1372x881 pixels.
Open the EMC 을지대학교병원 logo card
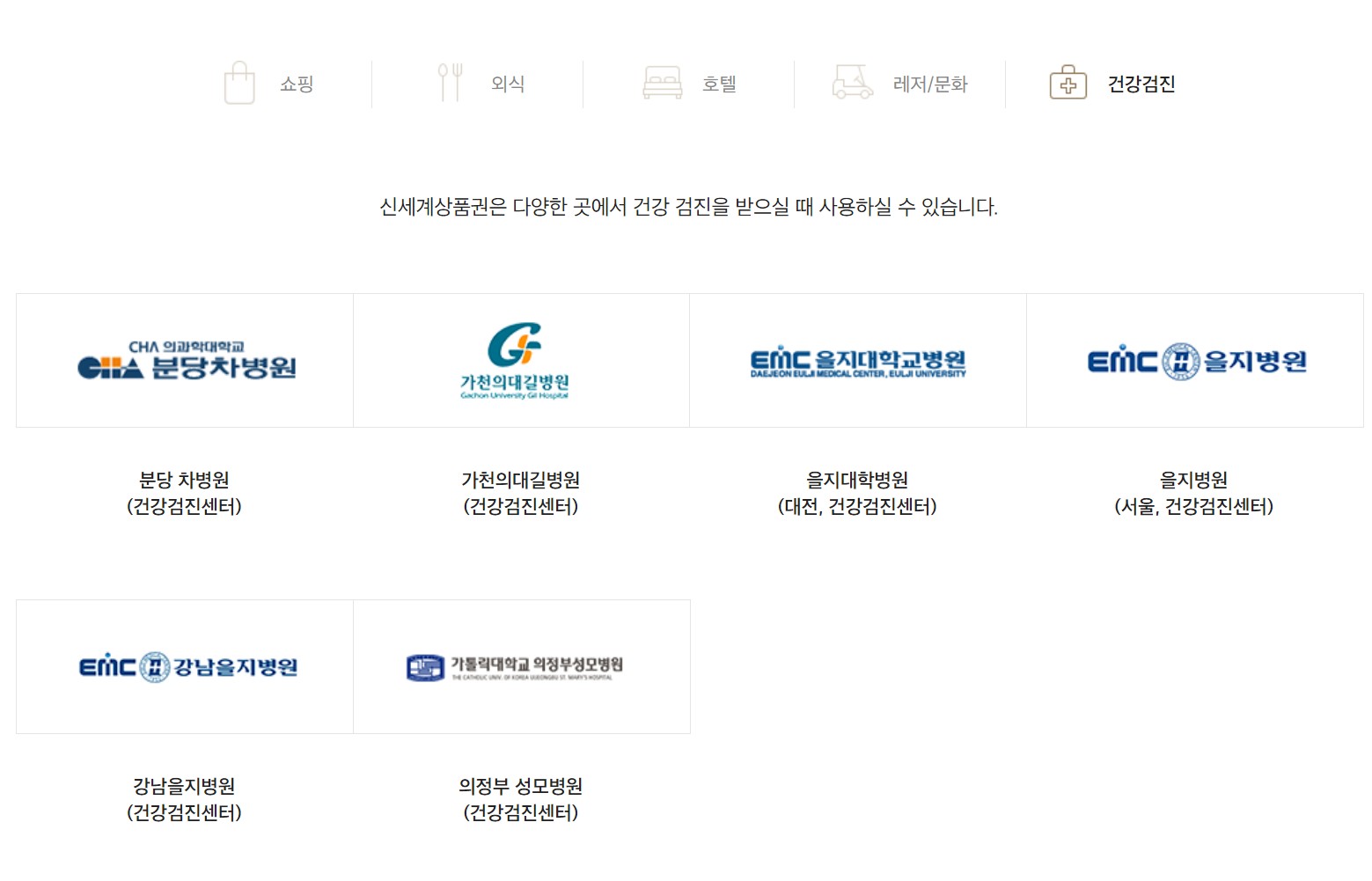click(858, 361)
